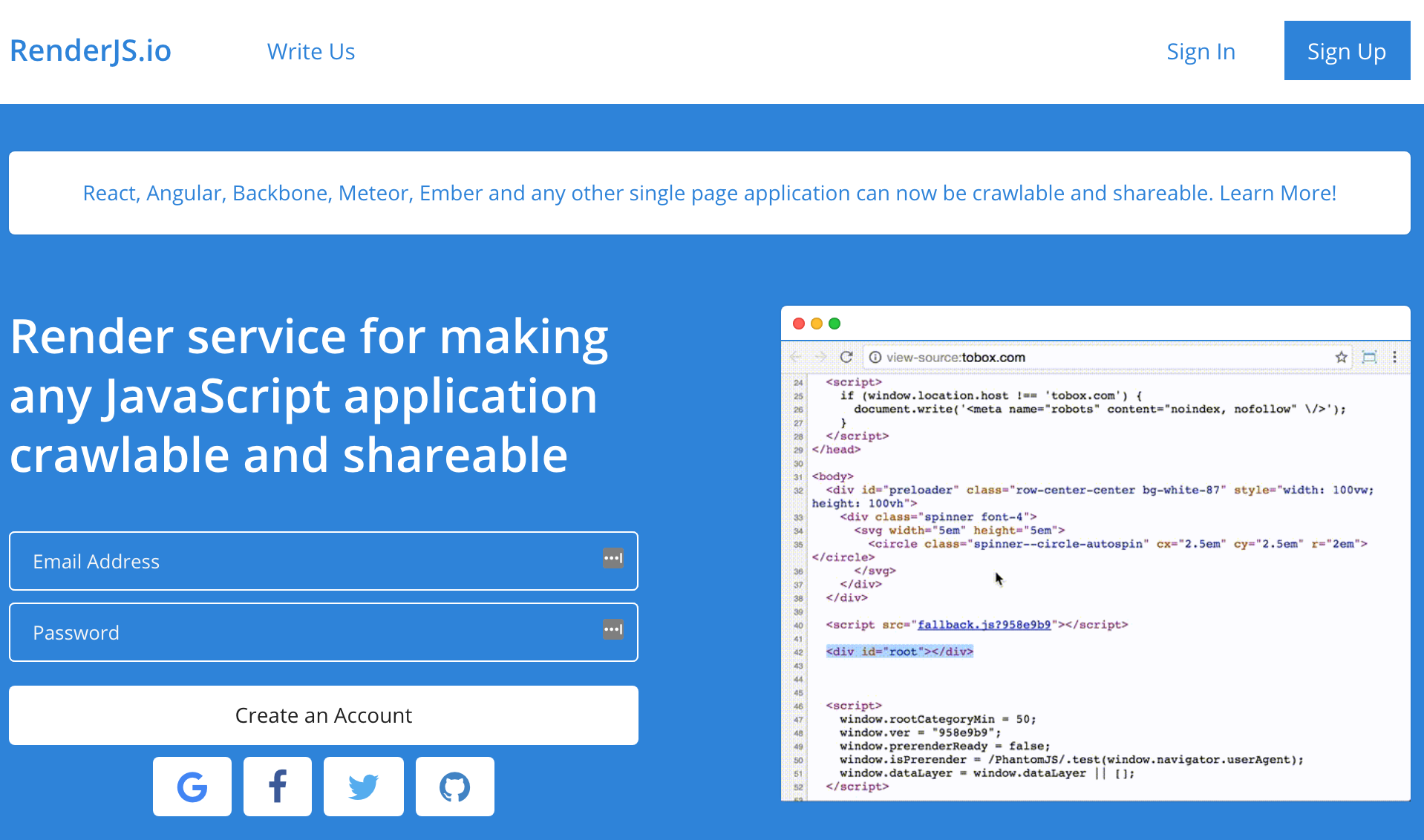
Task: Open the three-dot menu in browser screenshot
Action: coord(1394,357)
